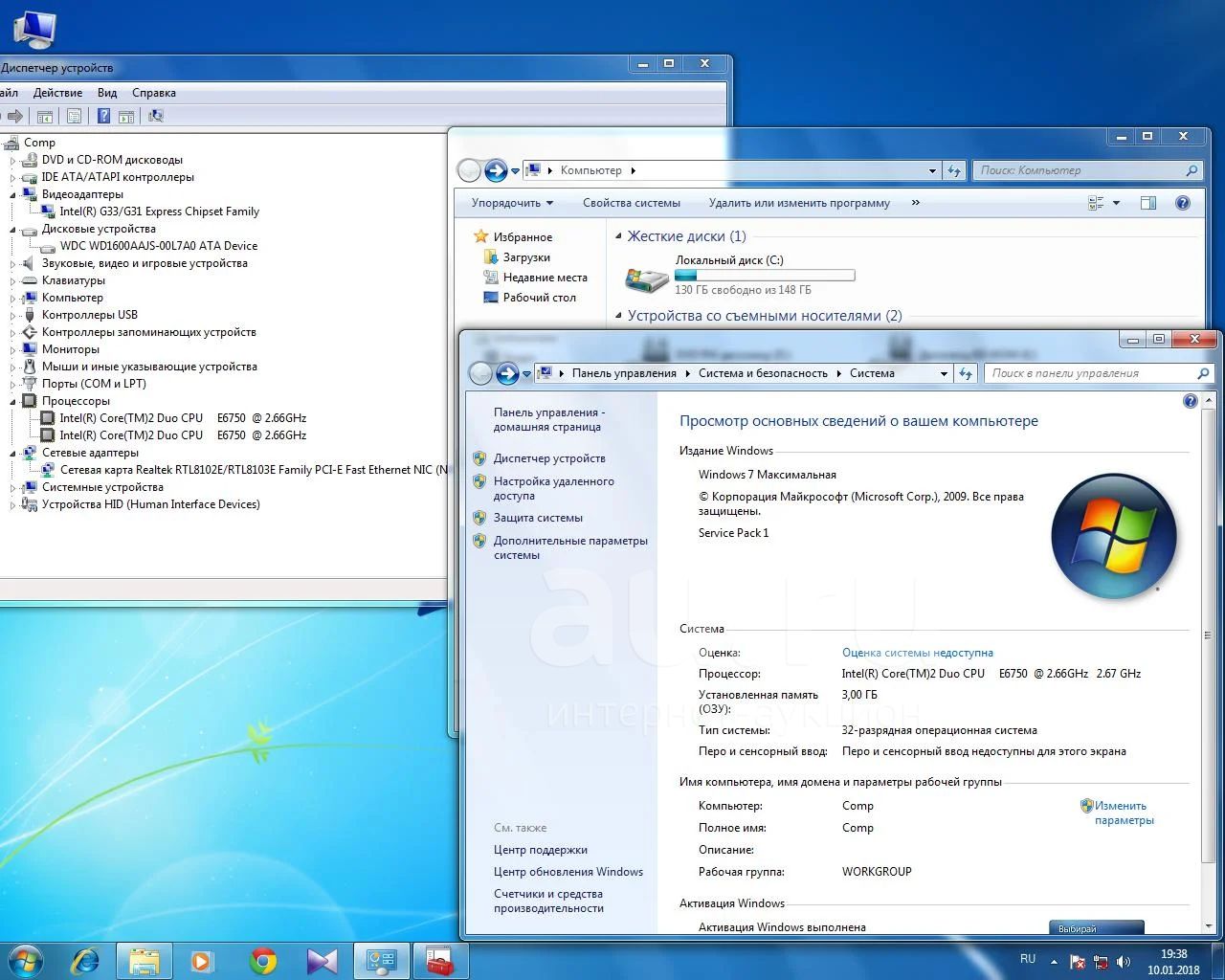Click Поиск: Компьютер search field
1225x980 pixels.
[x=1089, y=170]
